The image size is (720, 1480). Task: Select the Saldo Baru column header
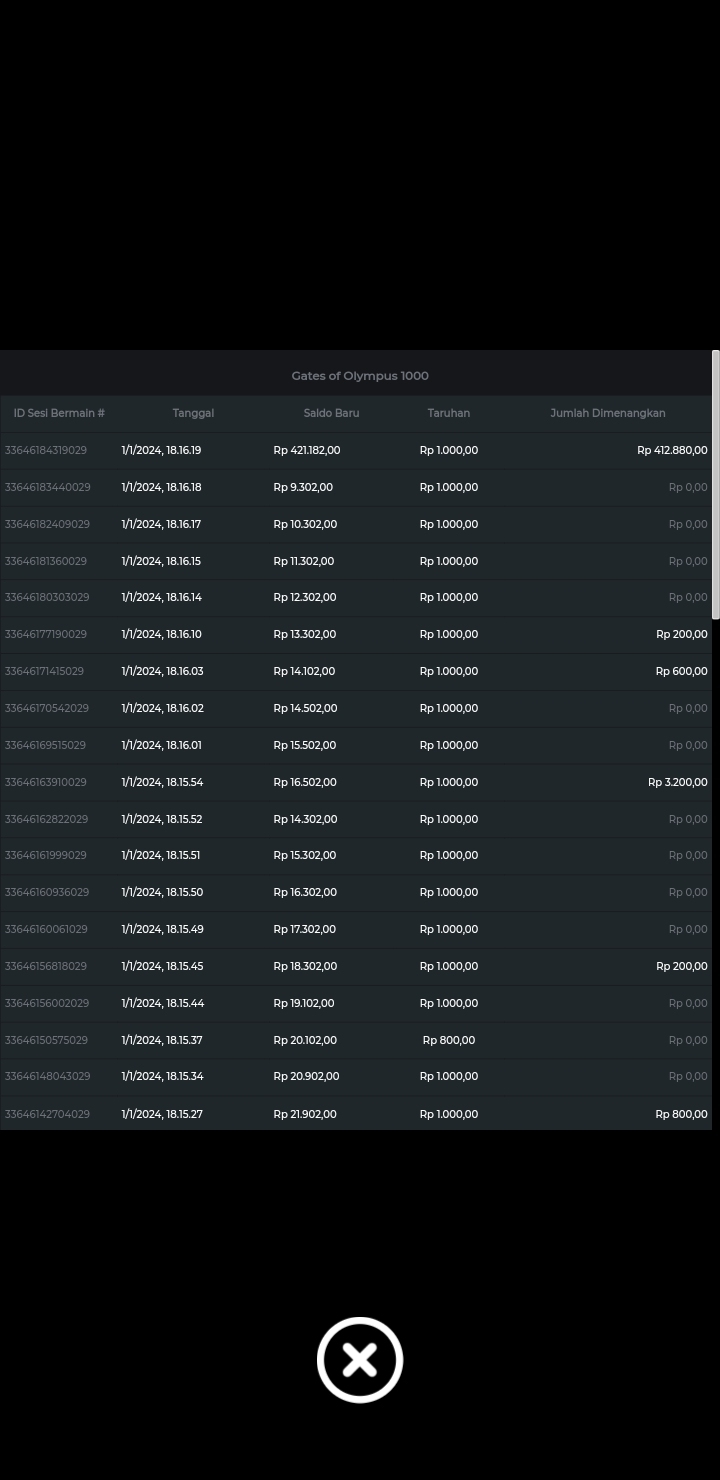pyautogui.click(x=331, y=413)
